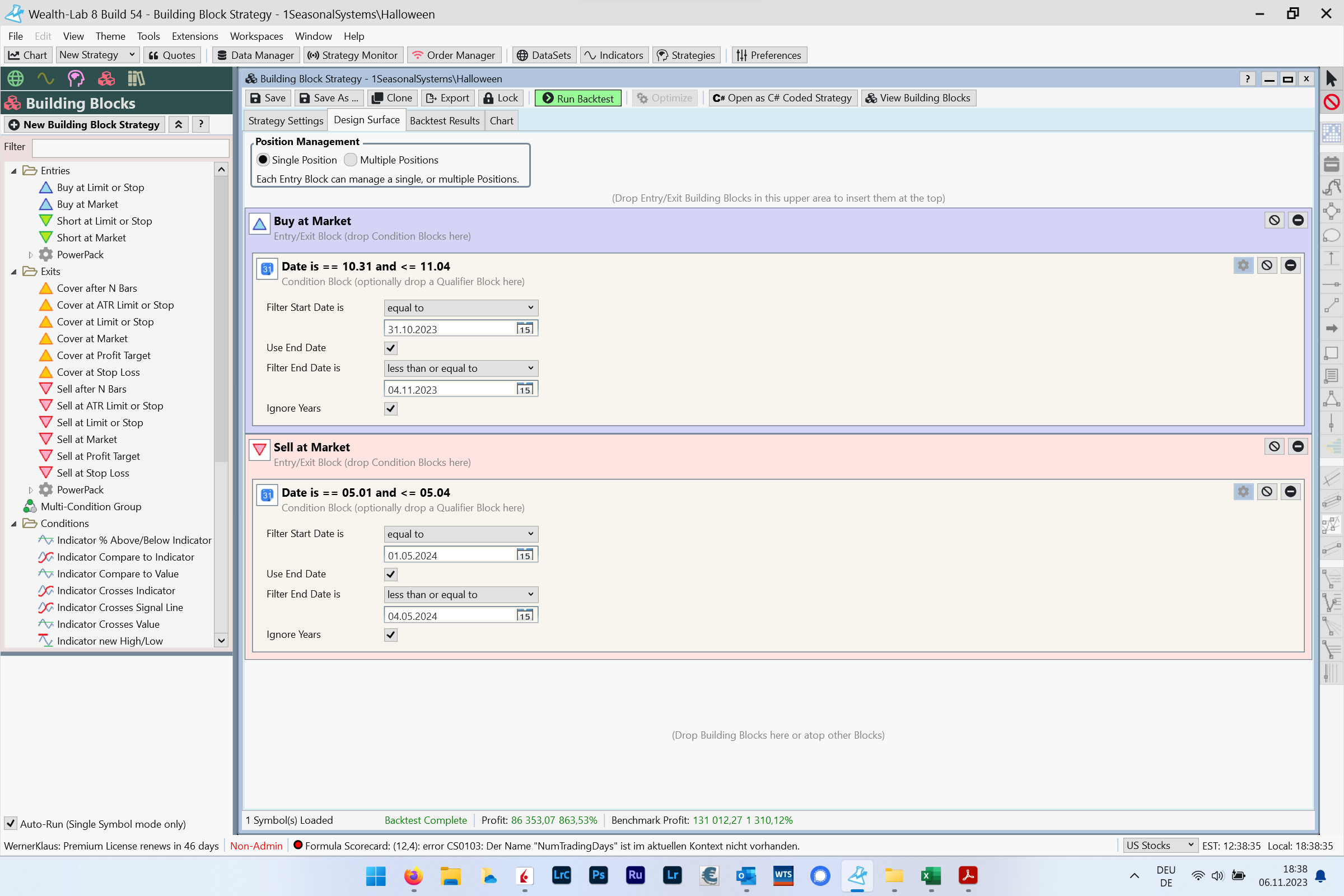
Task: Open Filter End Date dropdown in Sell block
Action: tap(460, 595)
